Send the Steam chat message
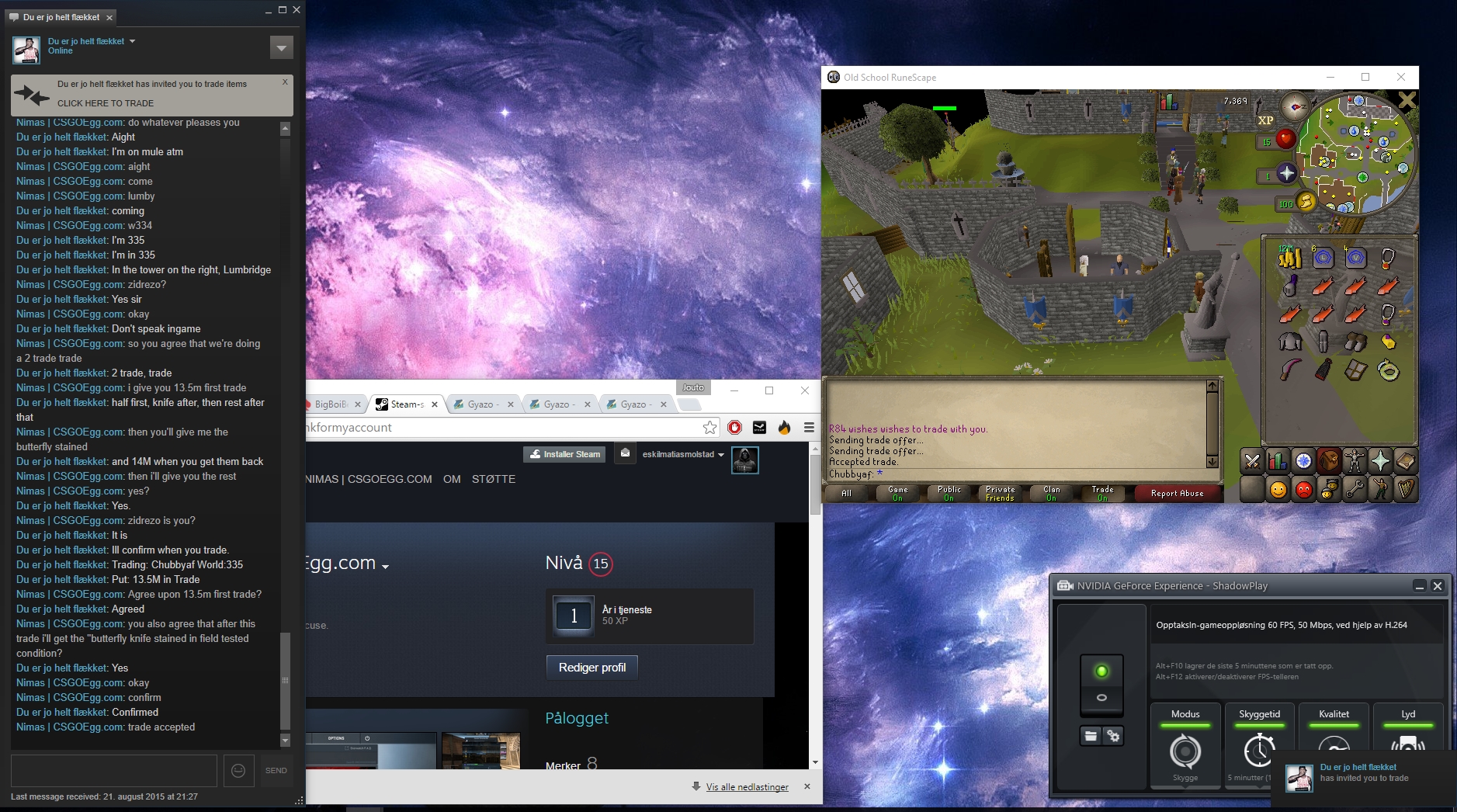This screenshot has width=1457, height=812. point(276,771)
